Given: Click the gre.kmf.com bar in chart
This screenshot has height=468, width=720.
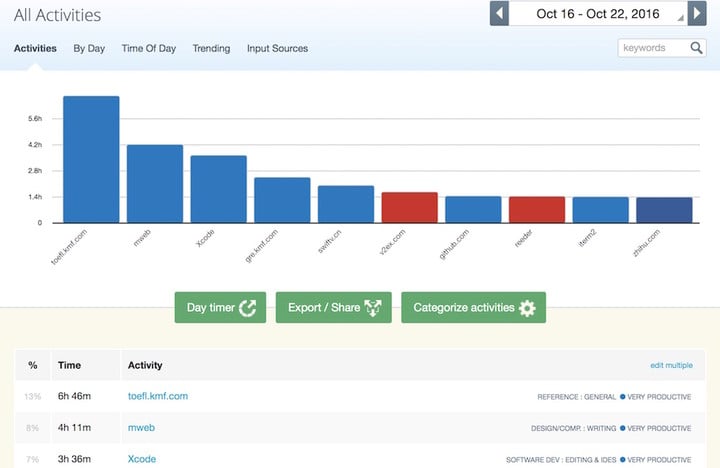Looking at the screenshot, I should (x=282, y=200).
